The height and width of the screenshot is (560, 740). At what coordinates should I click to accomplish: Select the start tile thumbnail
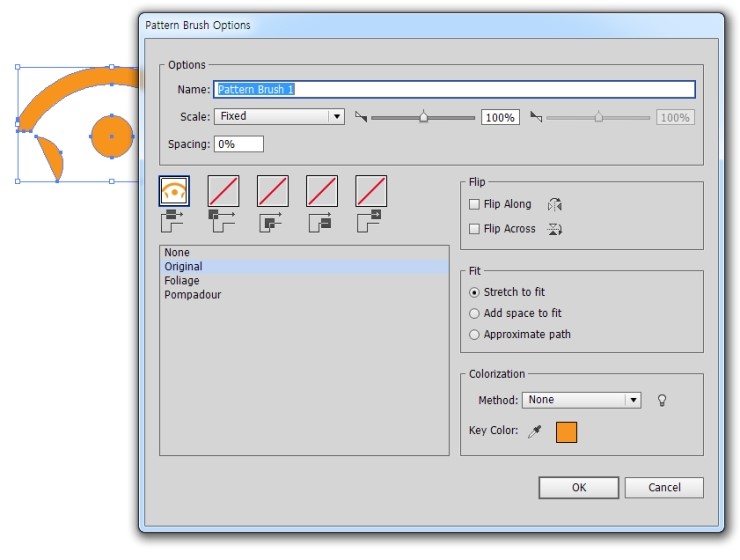click(x=322, y=191)
